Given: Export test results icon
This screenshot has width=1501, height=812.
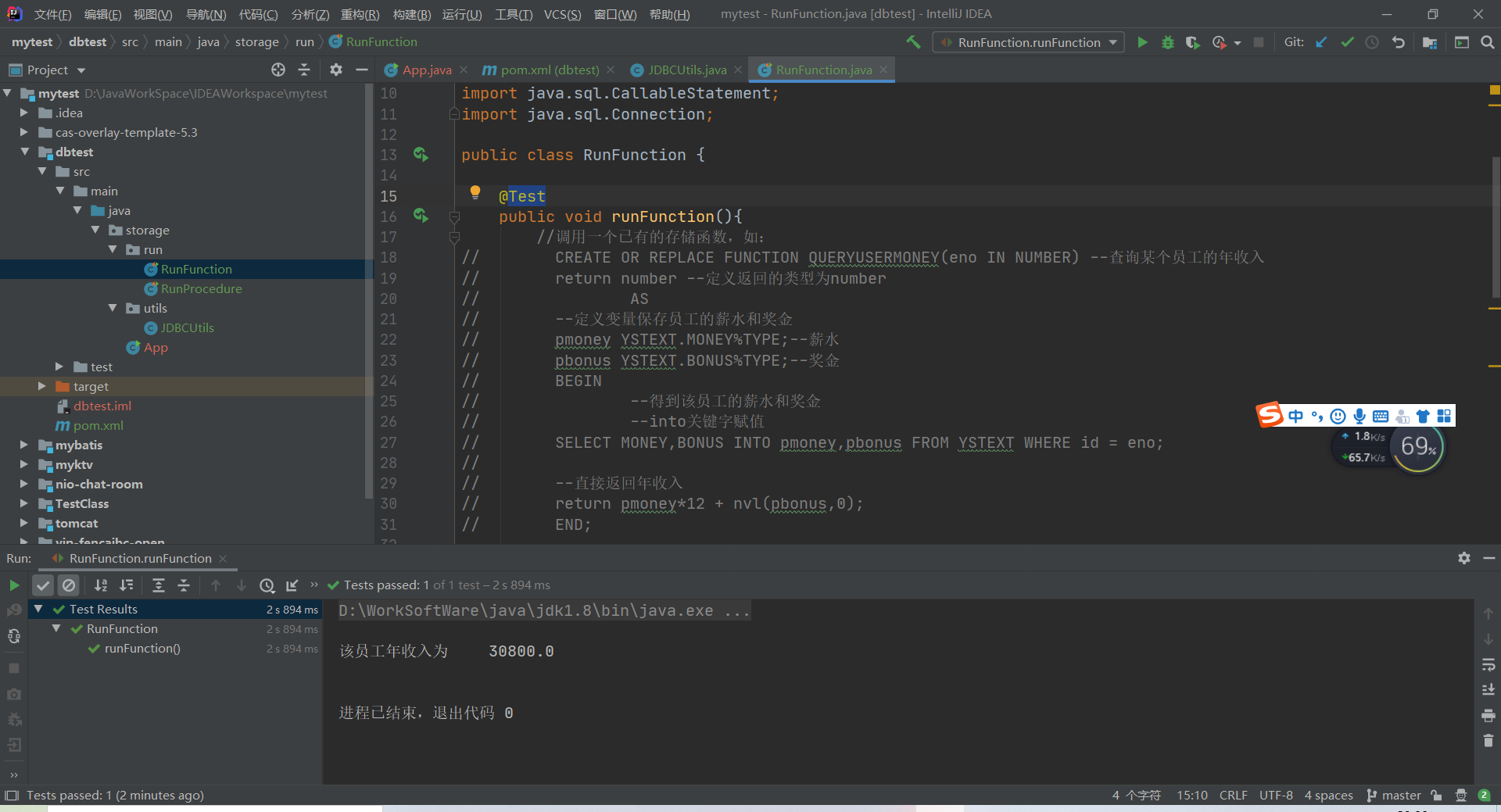Looking at the screenshot, I should pyautogui.click(x=292, y=585).
